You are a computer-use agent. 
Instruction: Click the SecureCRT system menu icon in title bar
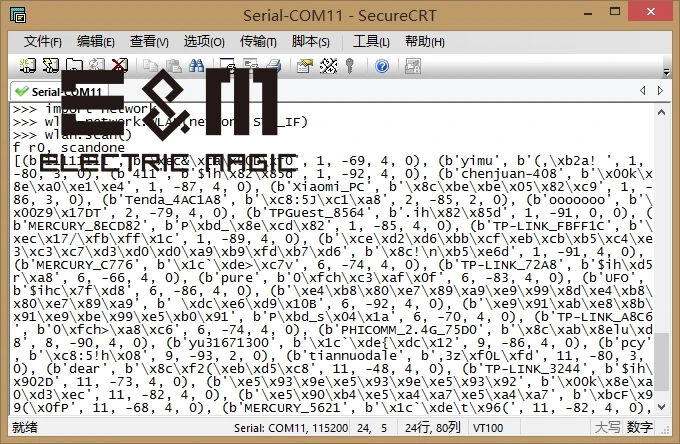pyautogui.click(x=18, y=15)
